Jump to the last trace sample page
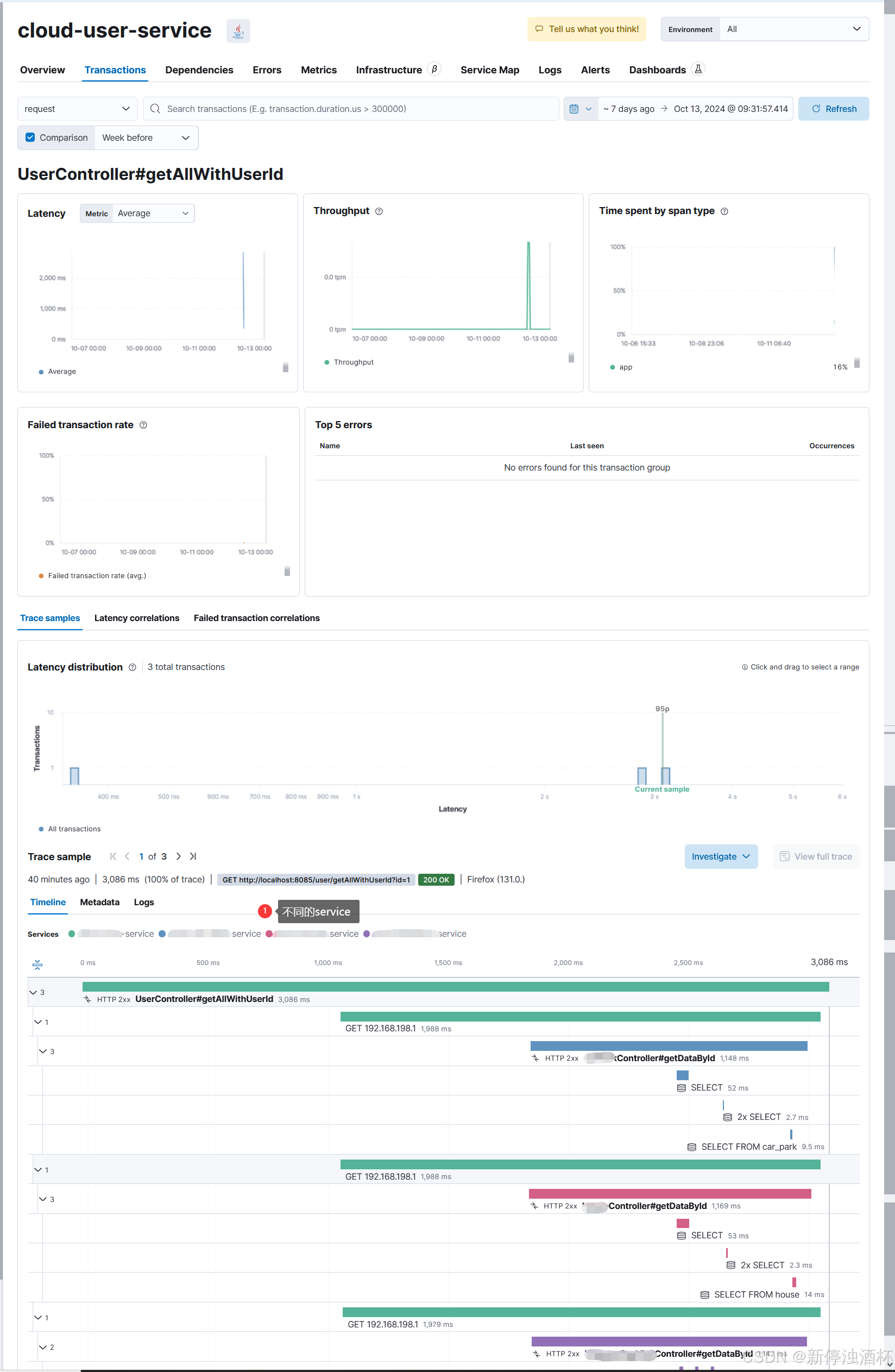The height and width of the screenshot is (1372, 895). click(x=193, y=857)
